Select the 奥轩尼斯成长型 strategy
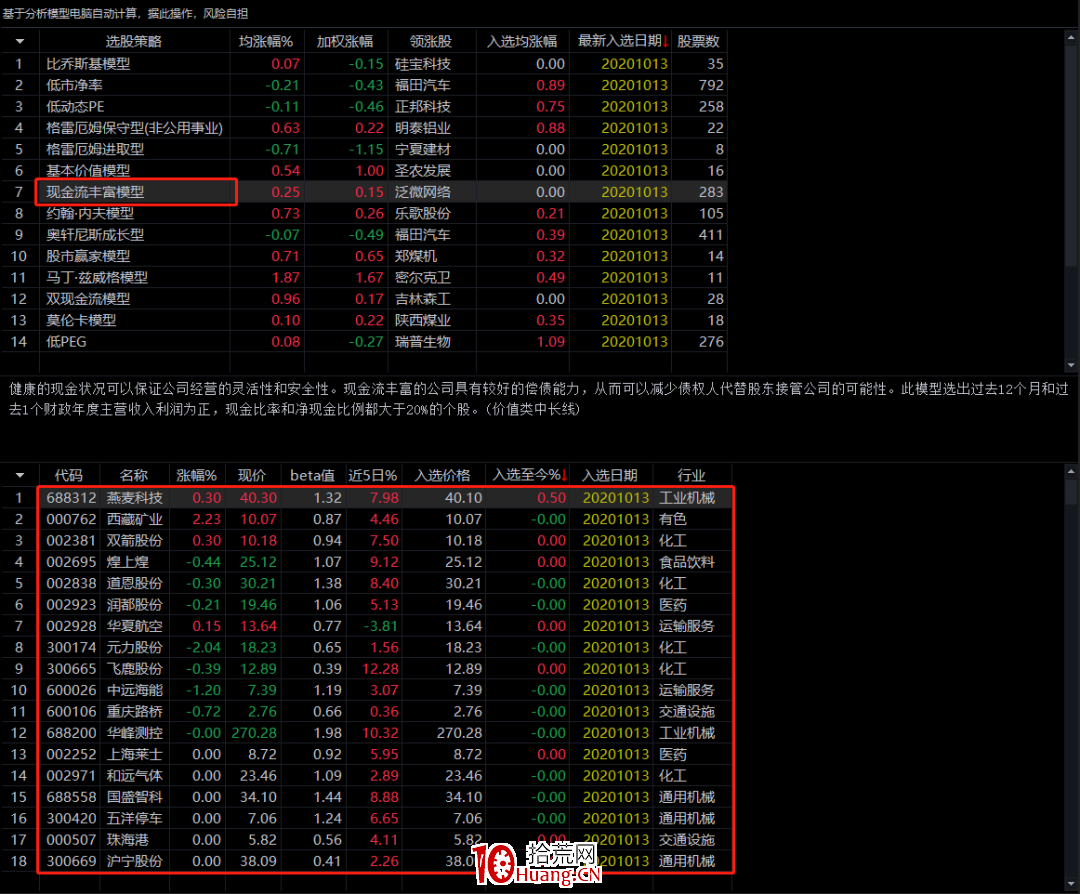The height and width of the screenshot is (894, 1080). (x=95, y=235)
